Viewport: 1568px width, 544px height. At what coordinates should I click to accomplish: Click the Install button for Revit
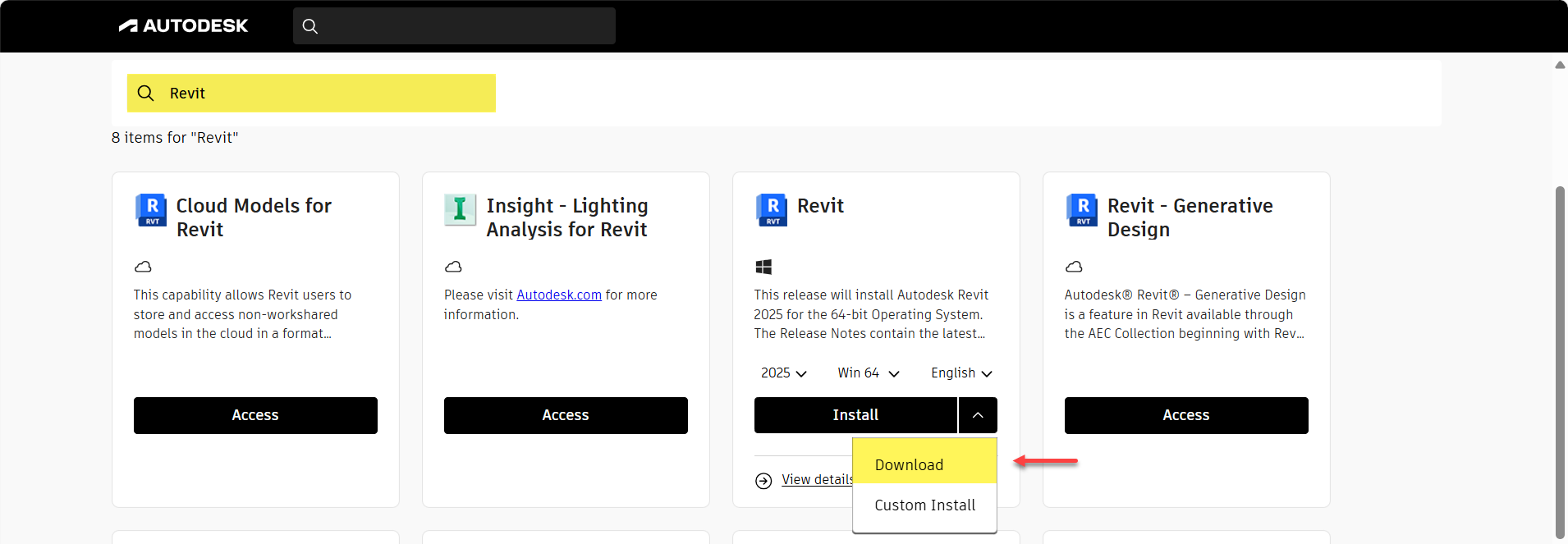pos(855,415)
